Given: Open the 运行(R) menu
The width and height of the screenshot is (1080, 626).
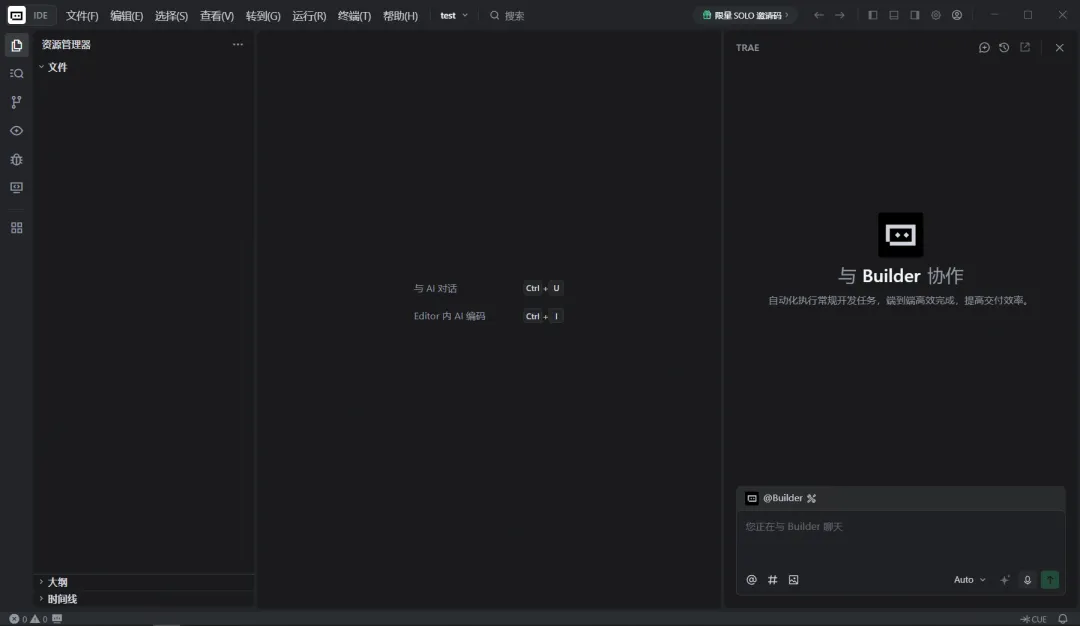Looking at the screenshot, I should click(309, 15).
